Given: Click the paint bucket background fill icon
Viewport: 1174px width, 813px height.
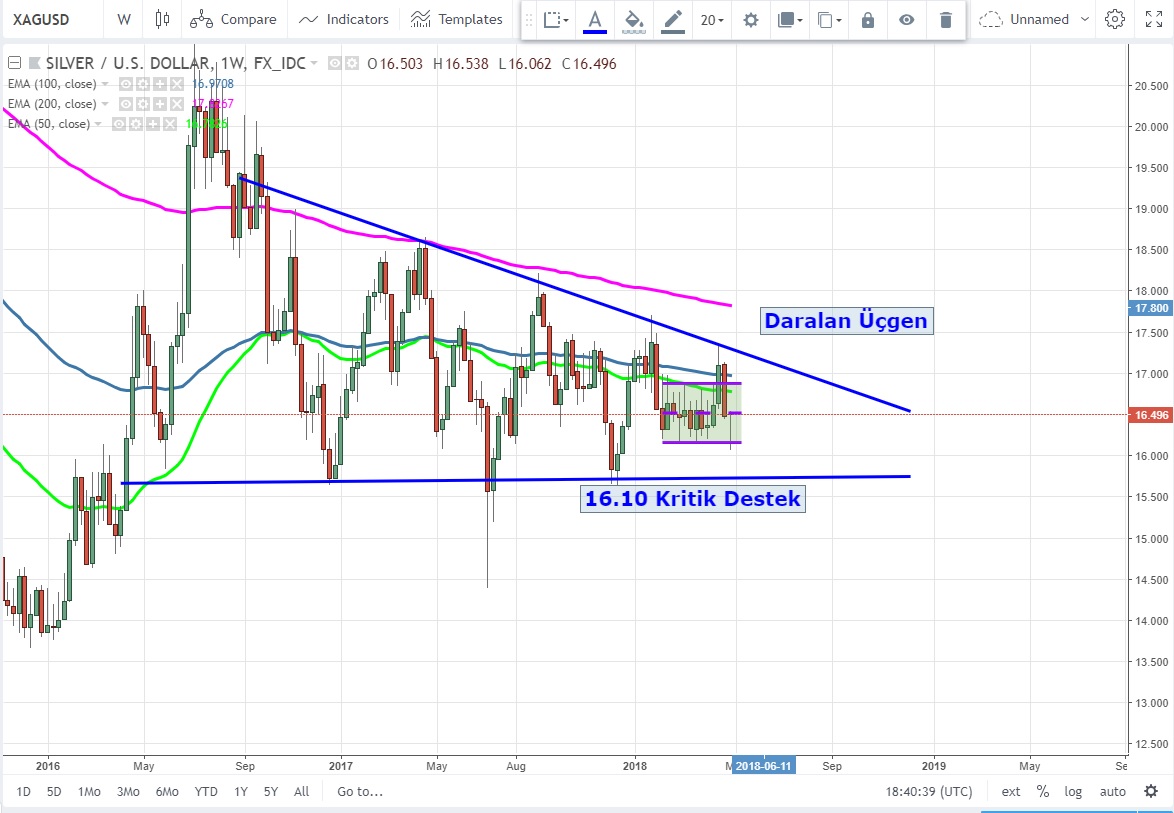Looking at the screenshot, I should tap(633, 19).
